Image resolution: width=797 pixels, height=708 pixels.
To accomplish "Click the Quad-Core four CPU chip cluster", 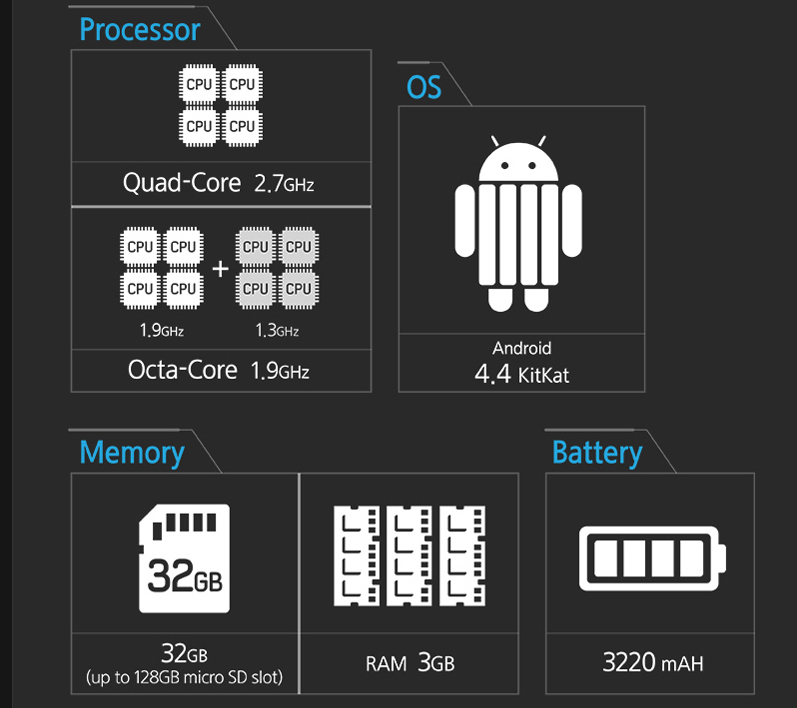I will point(221,105).
